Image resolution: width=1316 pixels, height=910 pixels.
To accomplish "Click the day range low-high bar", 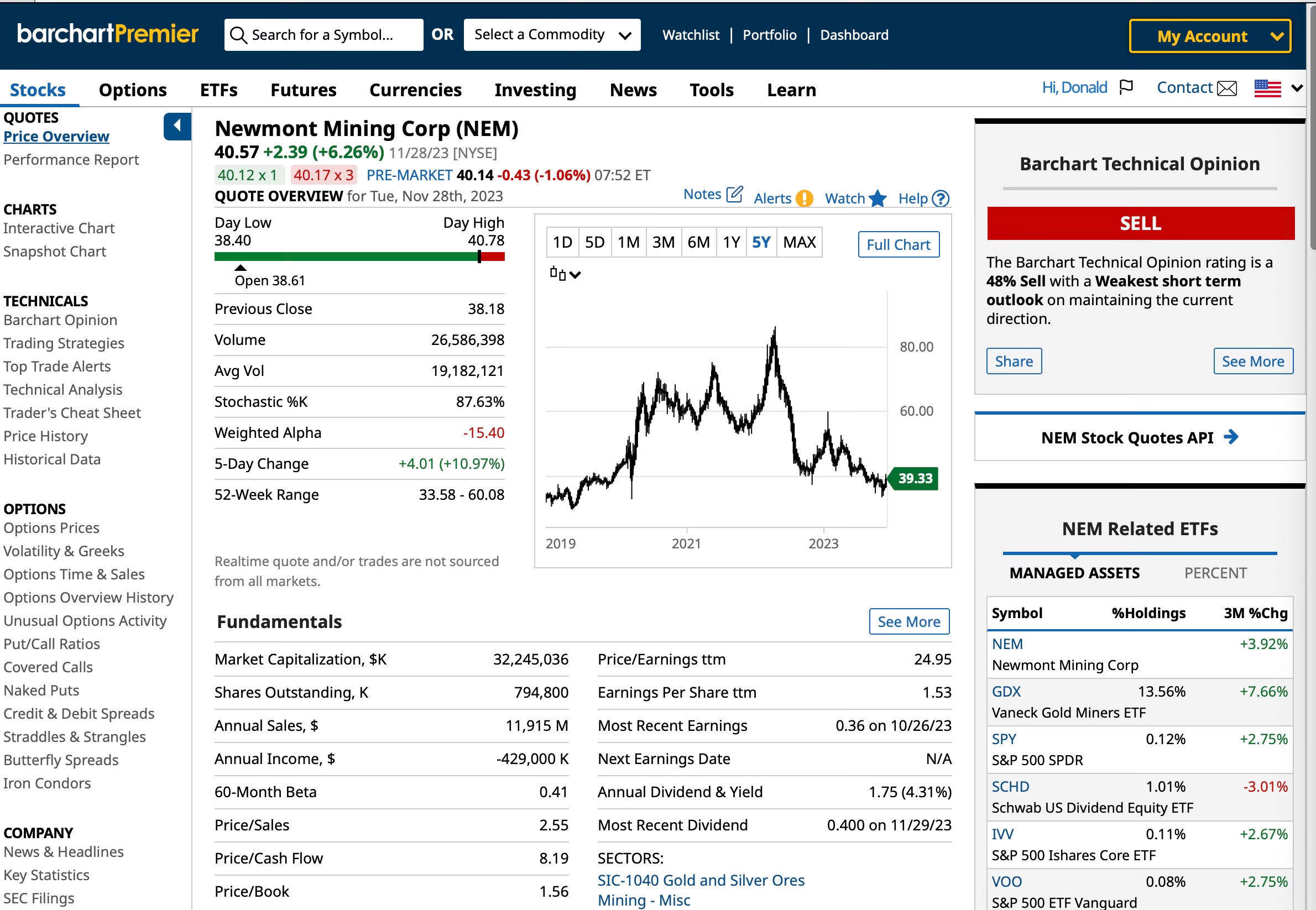I will pos(359,257).
